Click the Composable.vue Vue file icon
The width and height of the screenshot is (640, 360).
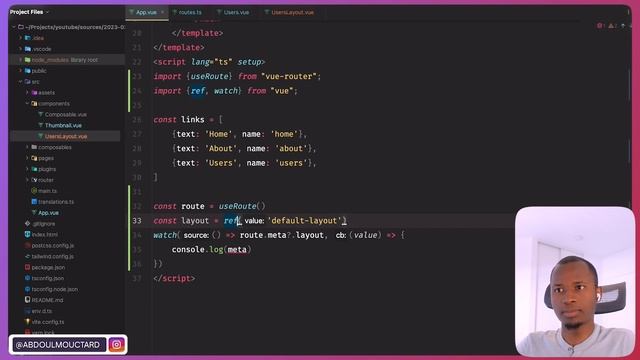(40, 114)
